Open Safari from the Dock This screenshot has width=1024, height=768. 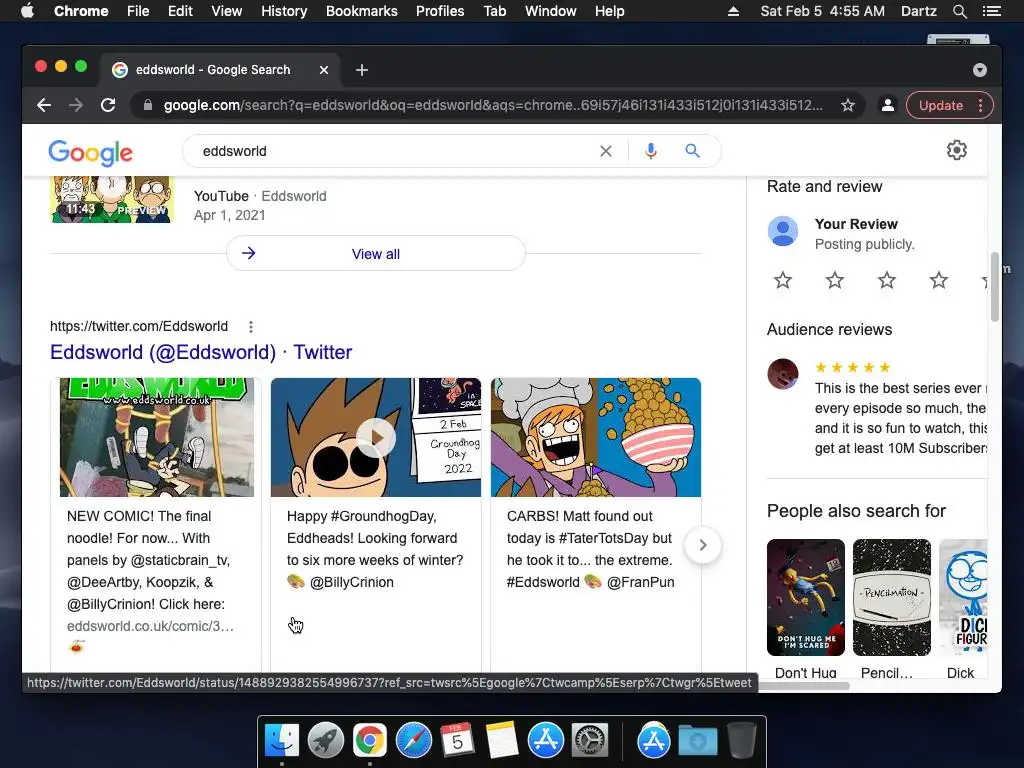pyautogui.click(x=414, y=741)
